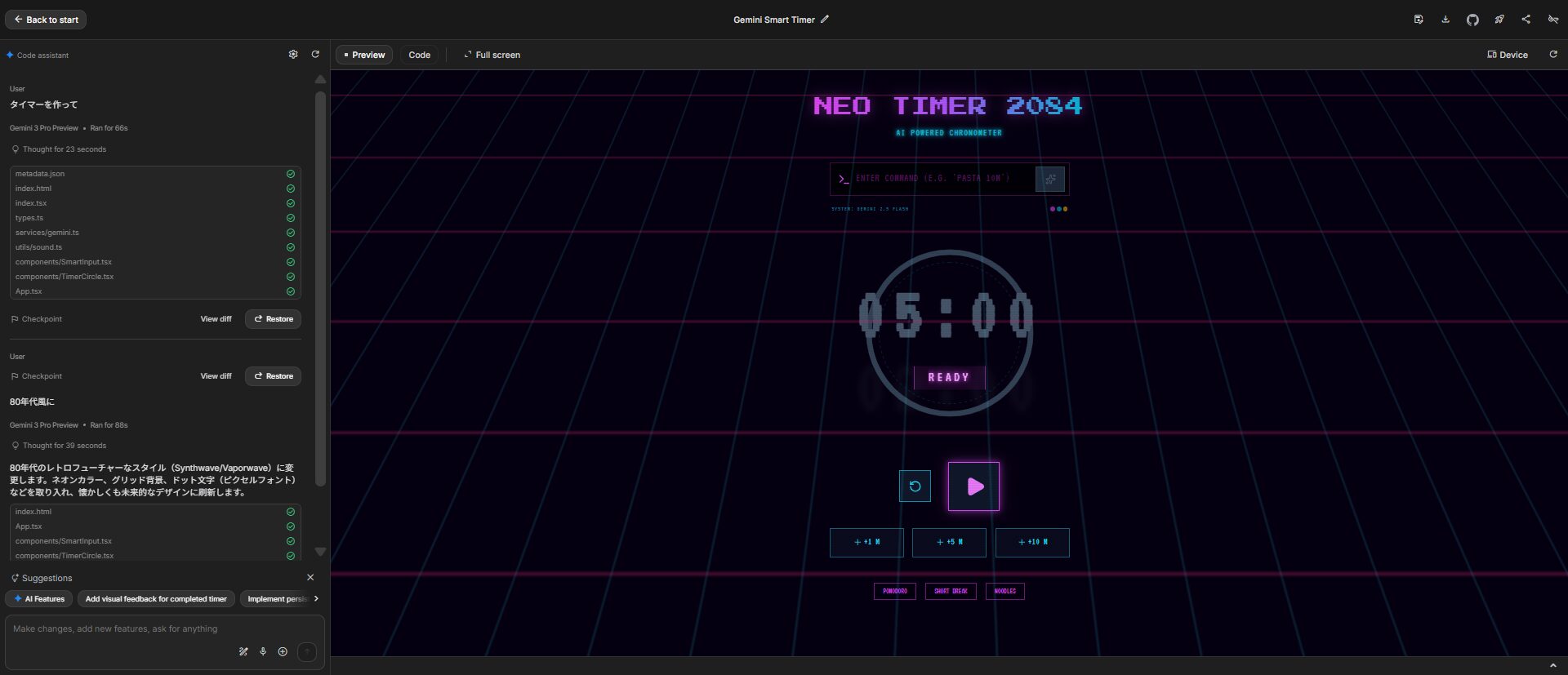
Task: Click the download app icon
Action: pos(1445,20)
